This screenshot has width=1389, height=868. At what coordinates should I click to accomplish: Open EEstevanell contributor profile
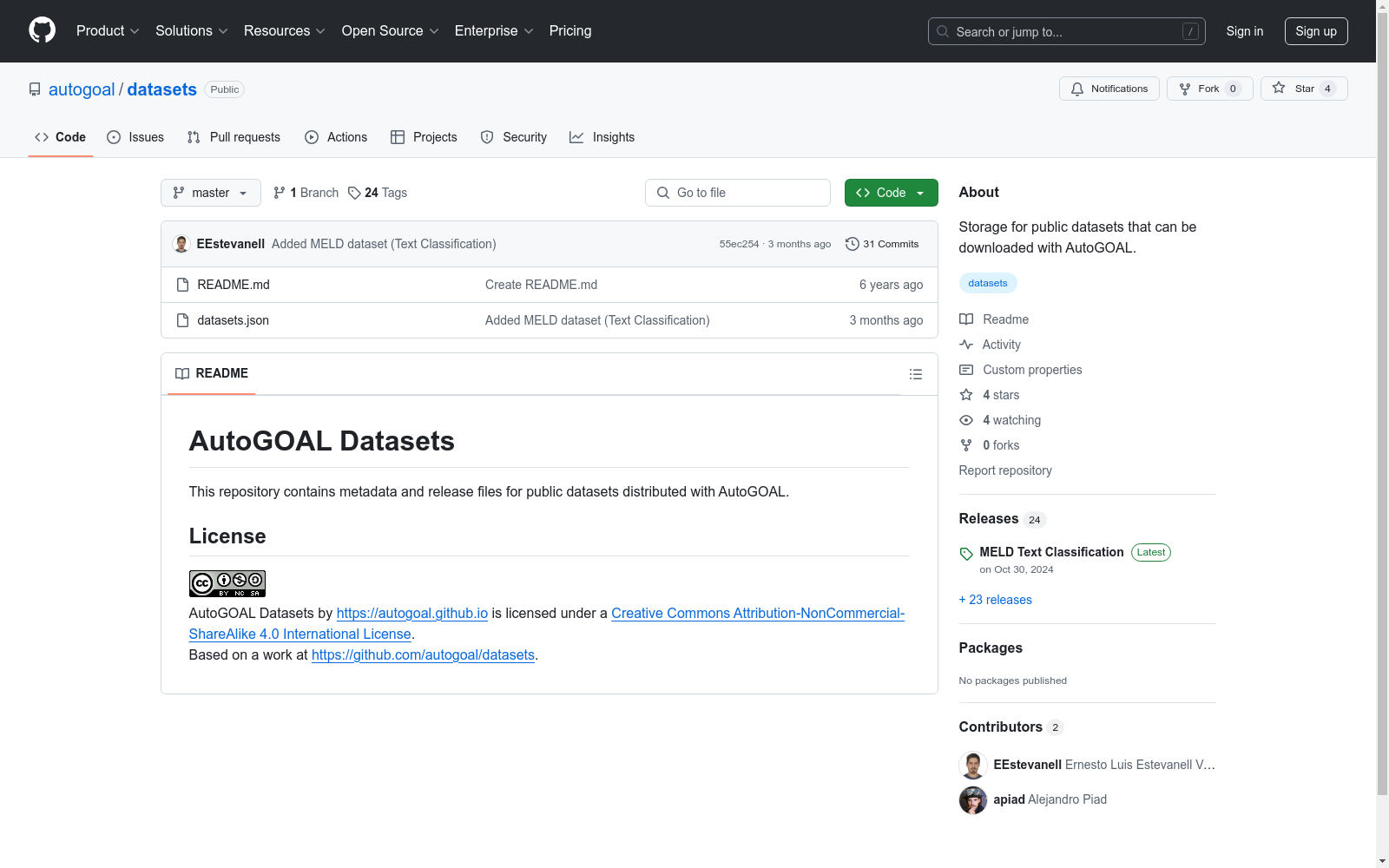pyautogui.click(x=1028, y=765)
